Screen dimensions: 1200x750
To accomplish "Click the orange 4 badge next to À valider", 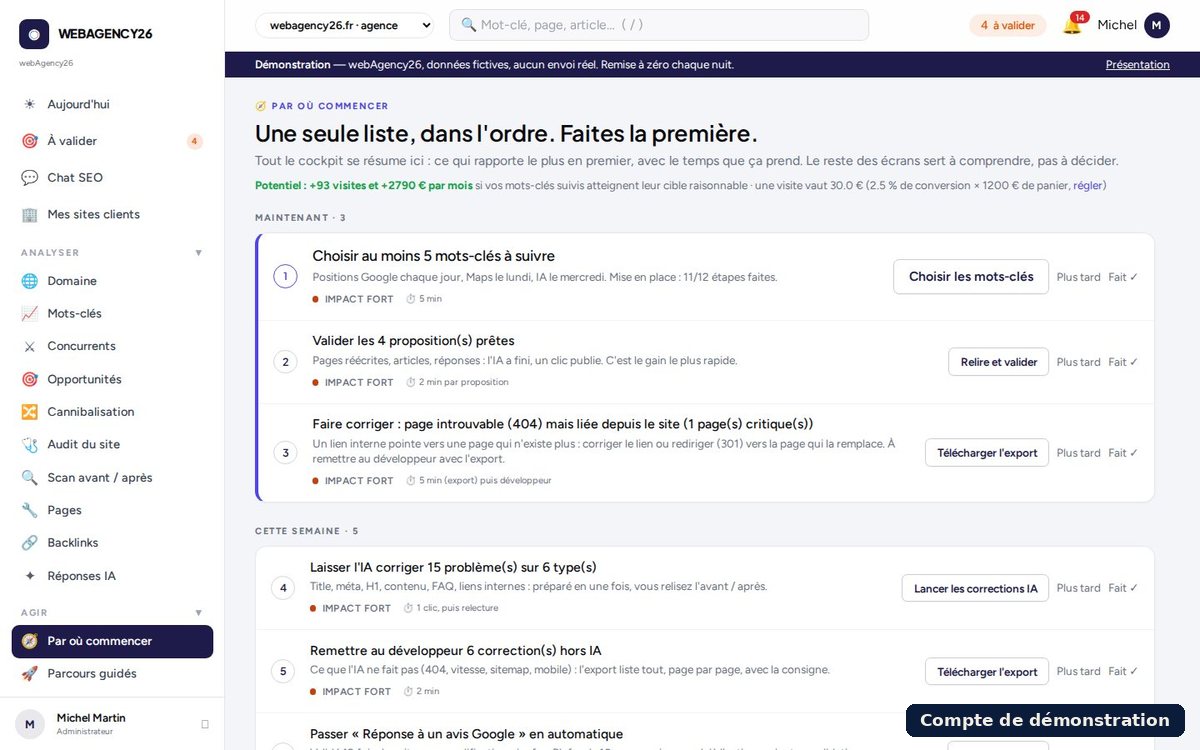I will (x=194, y=141).
